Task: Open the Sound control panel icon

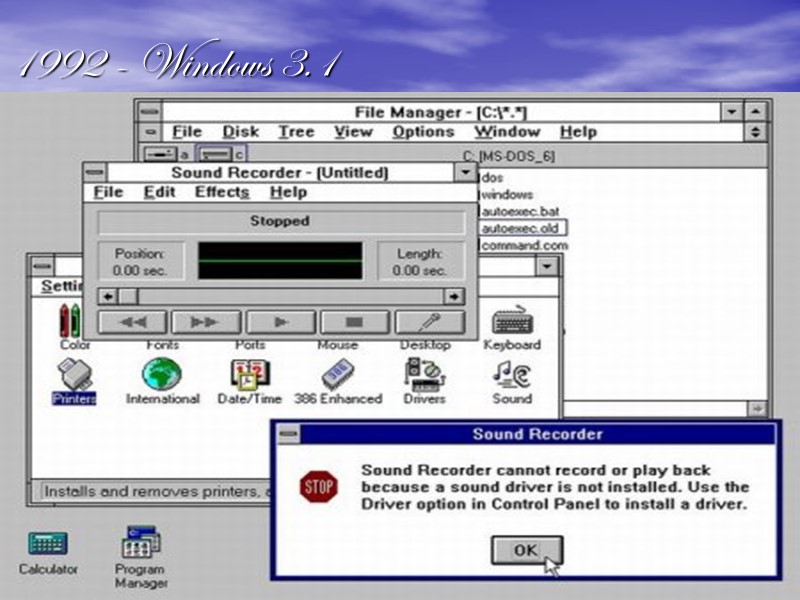Action: (512, 381)
